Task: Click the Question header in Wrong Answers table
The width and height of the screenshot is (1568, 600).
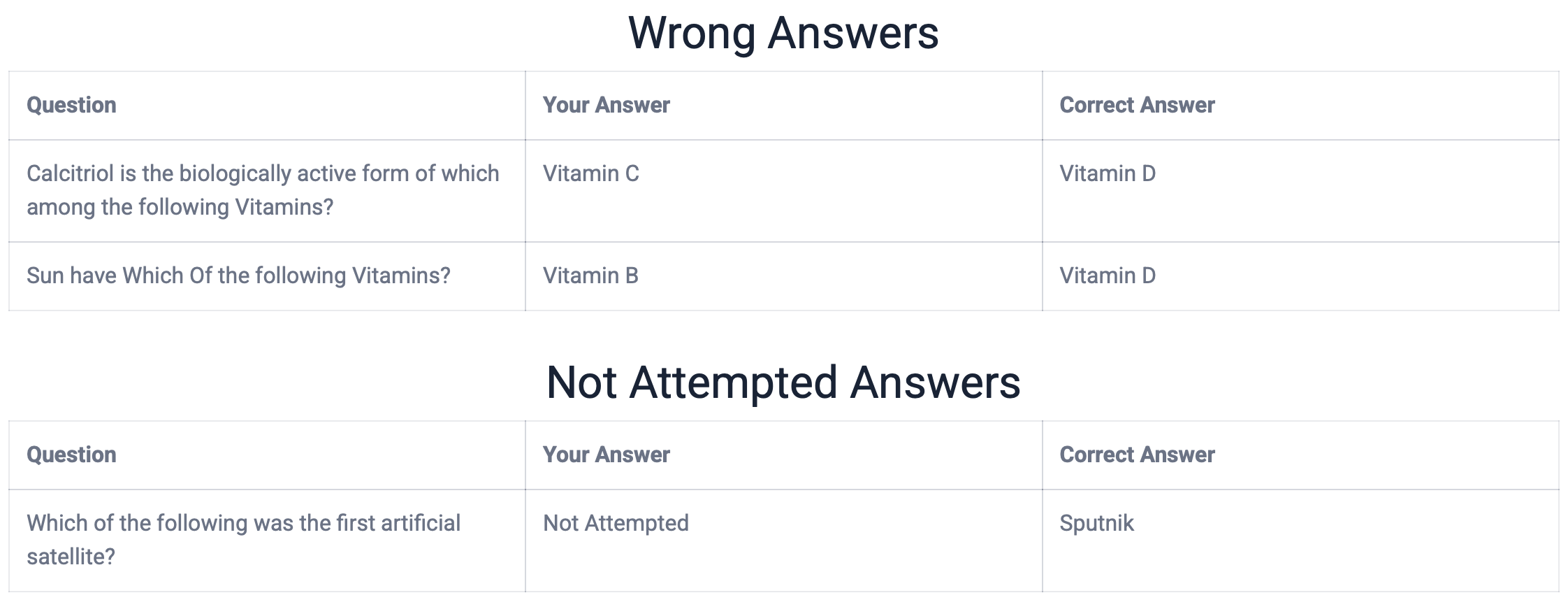Action: point(71,105)
